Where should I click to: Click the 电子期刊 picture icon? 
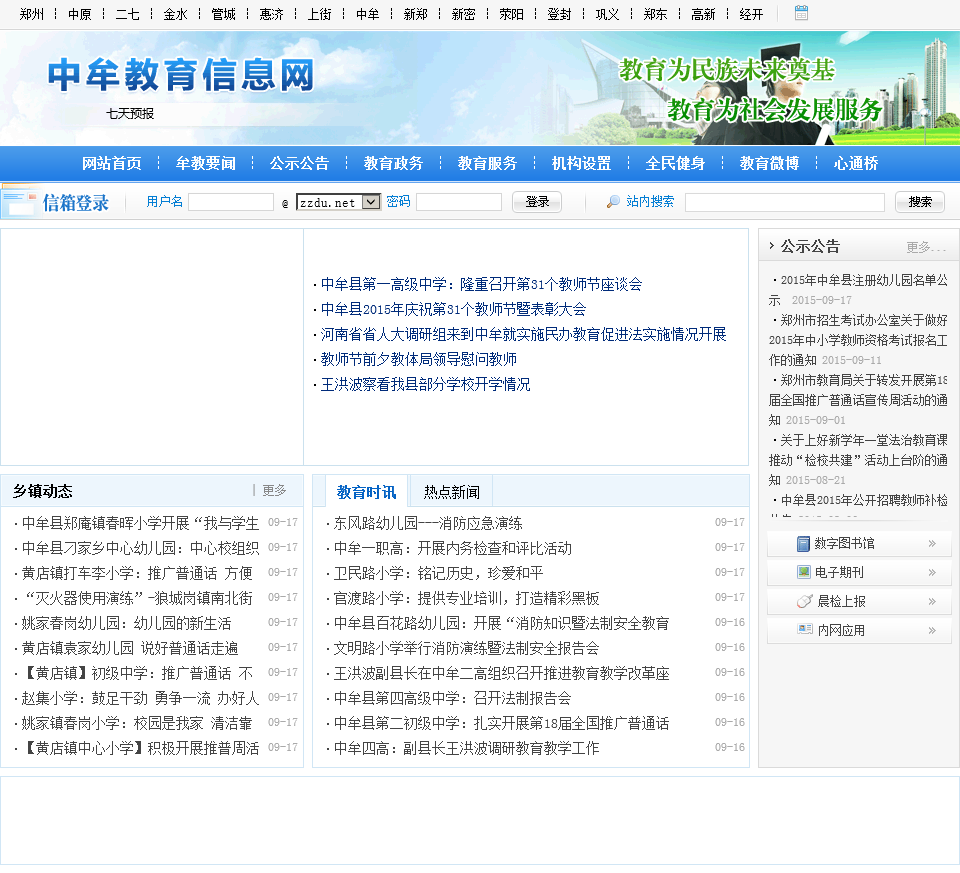point(803,573)
